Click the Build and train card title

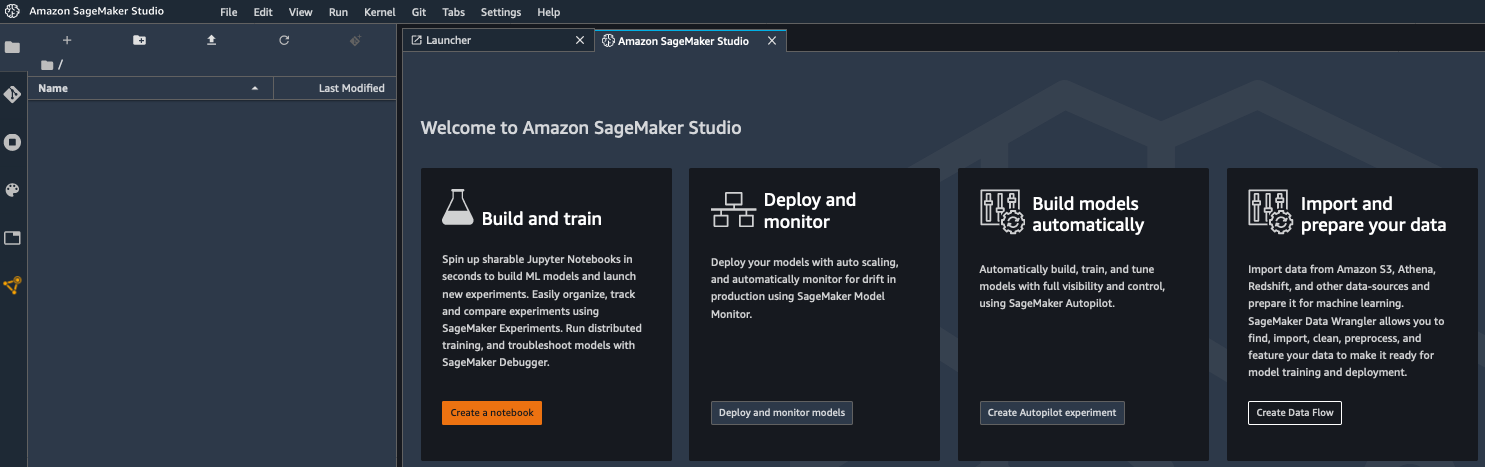[542, 218]
